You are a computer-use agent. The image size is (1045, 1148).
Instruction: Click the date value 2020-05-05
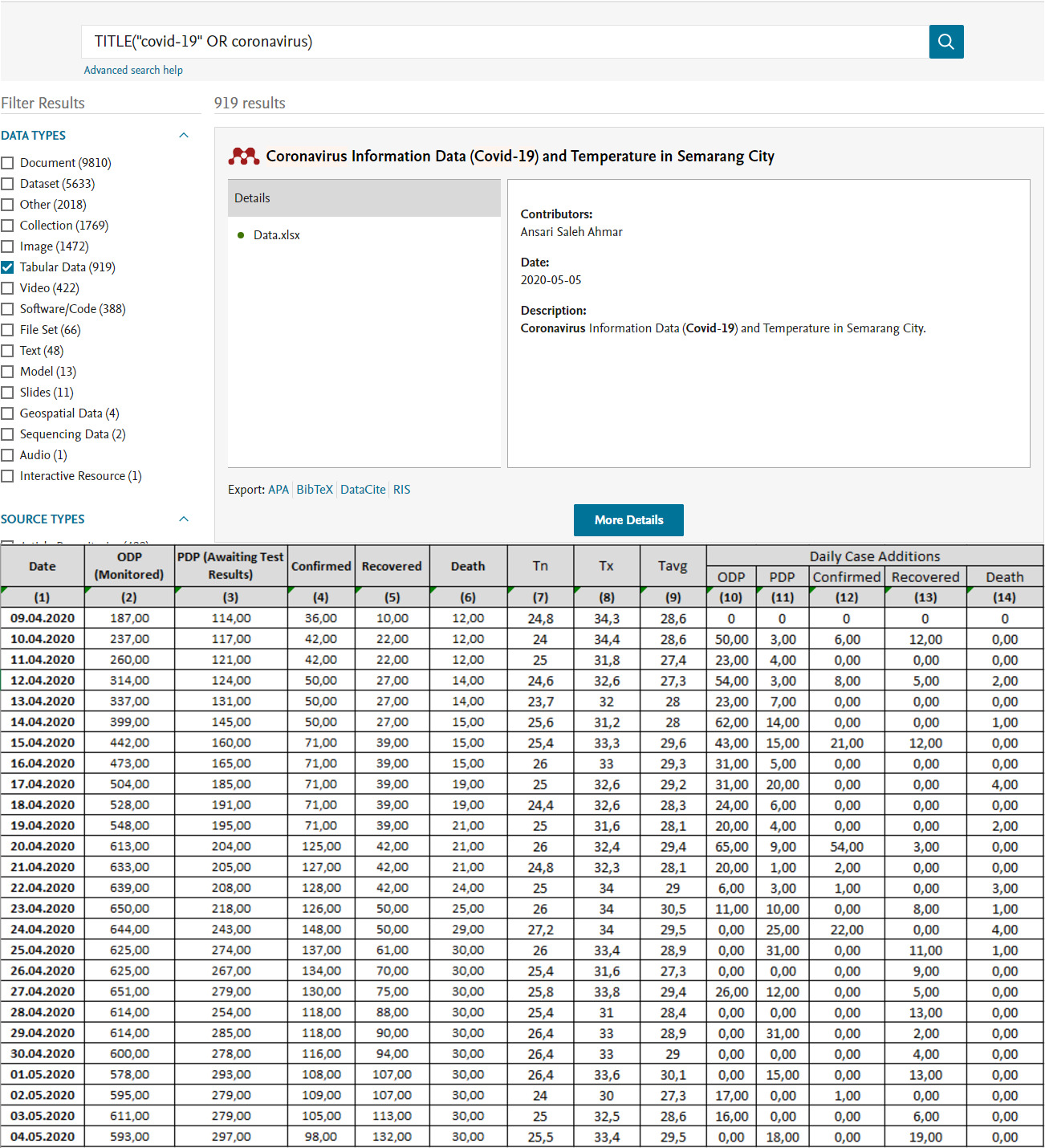551,280
